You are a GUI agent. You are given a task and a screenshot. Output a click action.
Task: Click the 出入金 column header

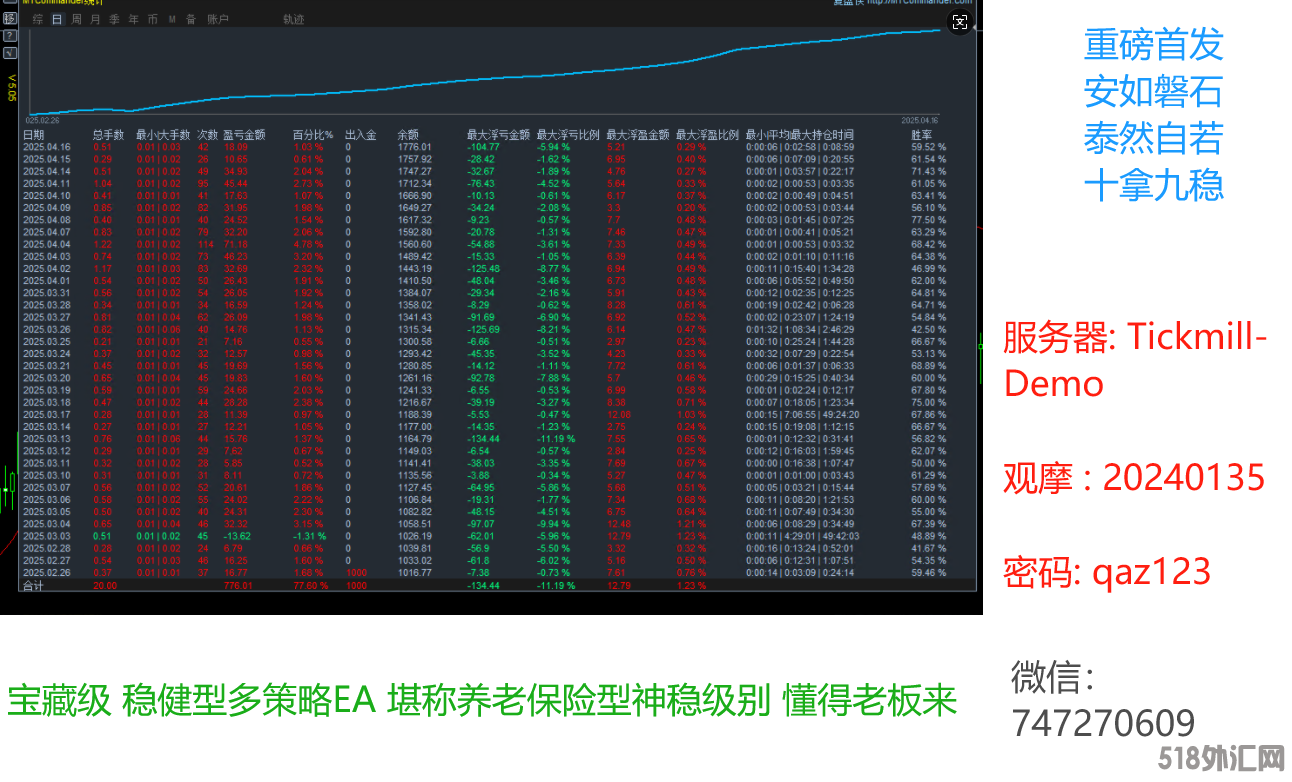click(360, 135)
